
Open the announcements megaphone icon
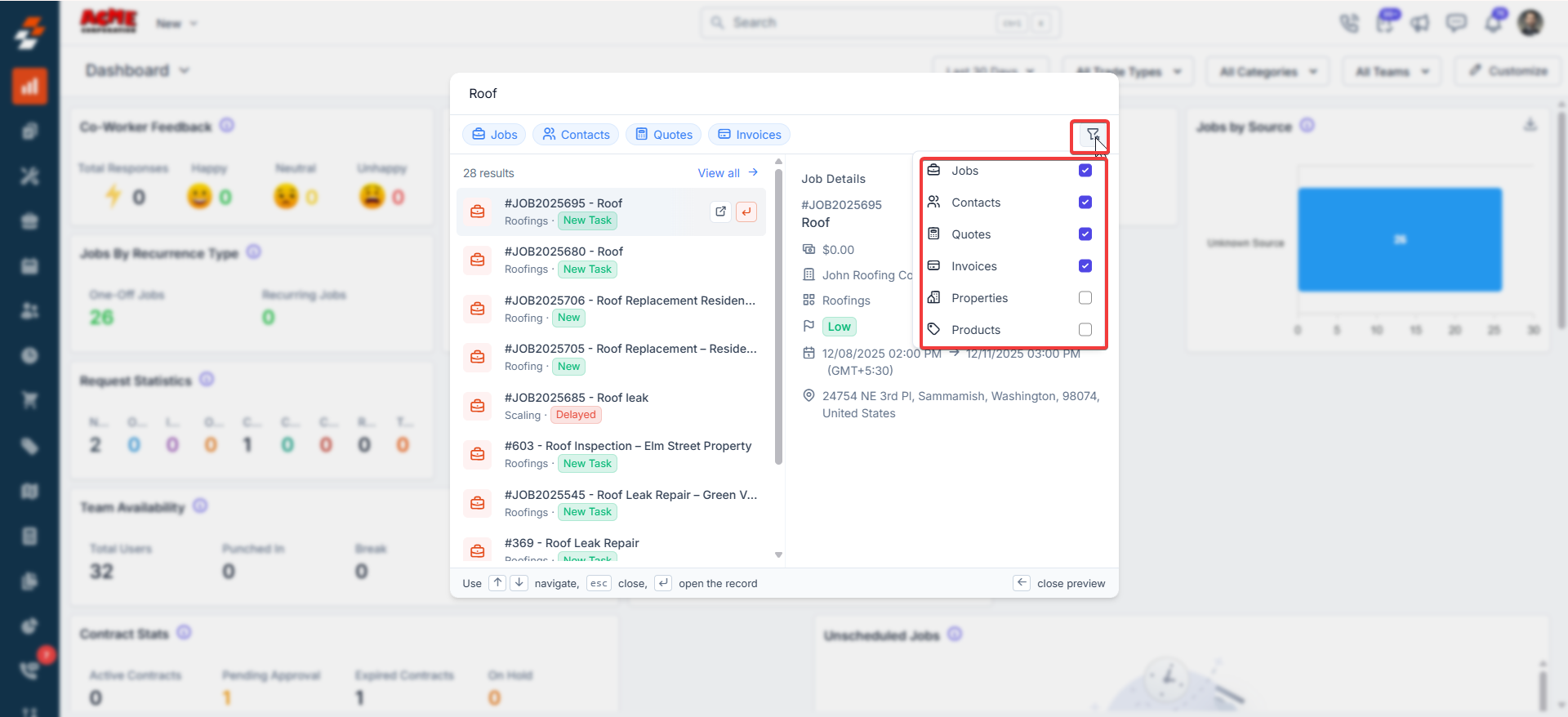[x=1420, y=23]
